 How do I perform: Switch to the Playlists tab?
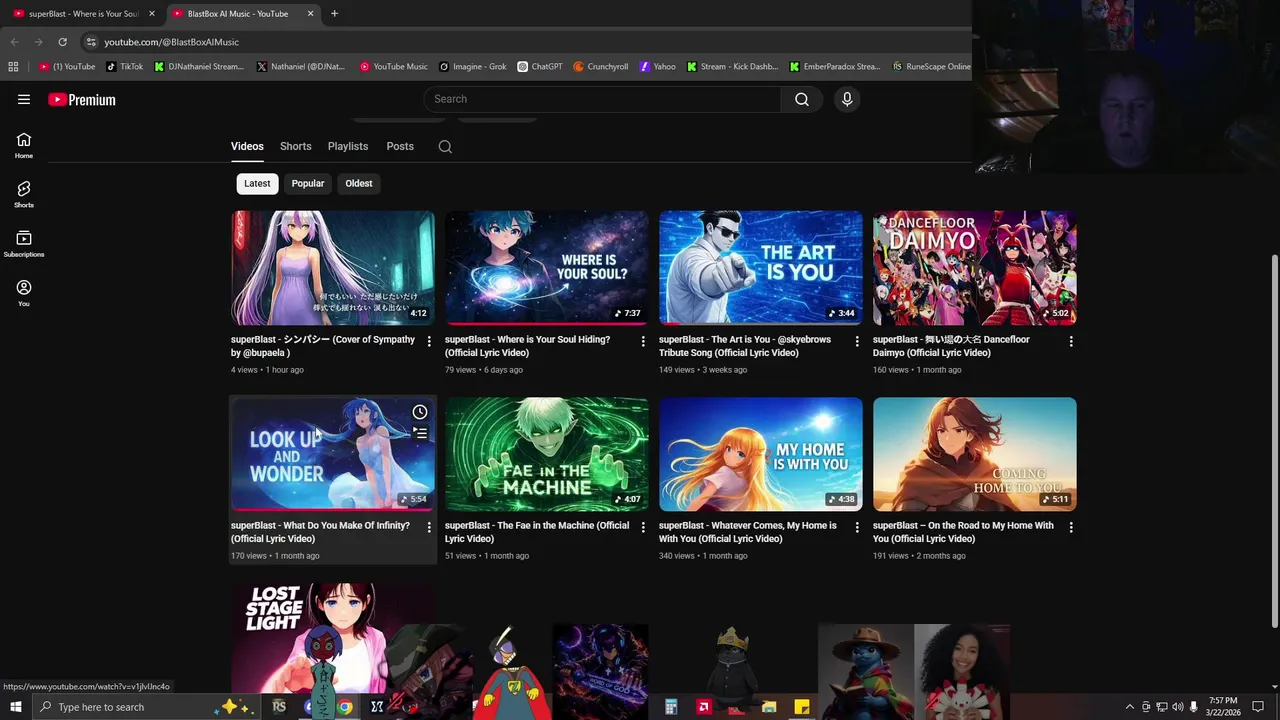(x=348, y=147)
